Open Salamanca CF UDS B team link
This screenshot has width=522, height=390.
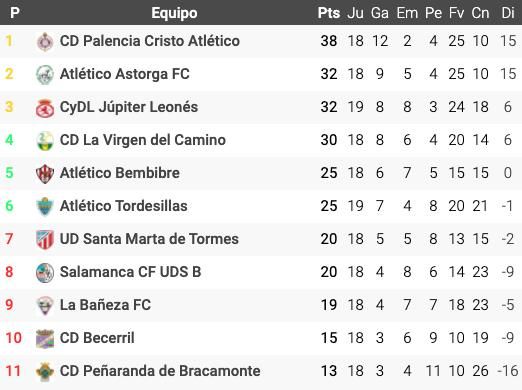pyautogui.click(x=130, y=272)
